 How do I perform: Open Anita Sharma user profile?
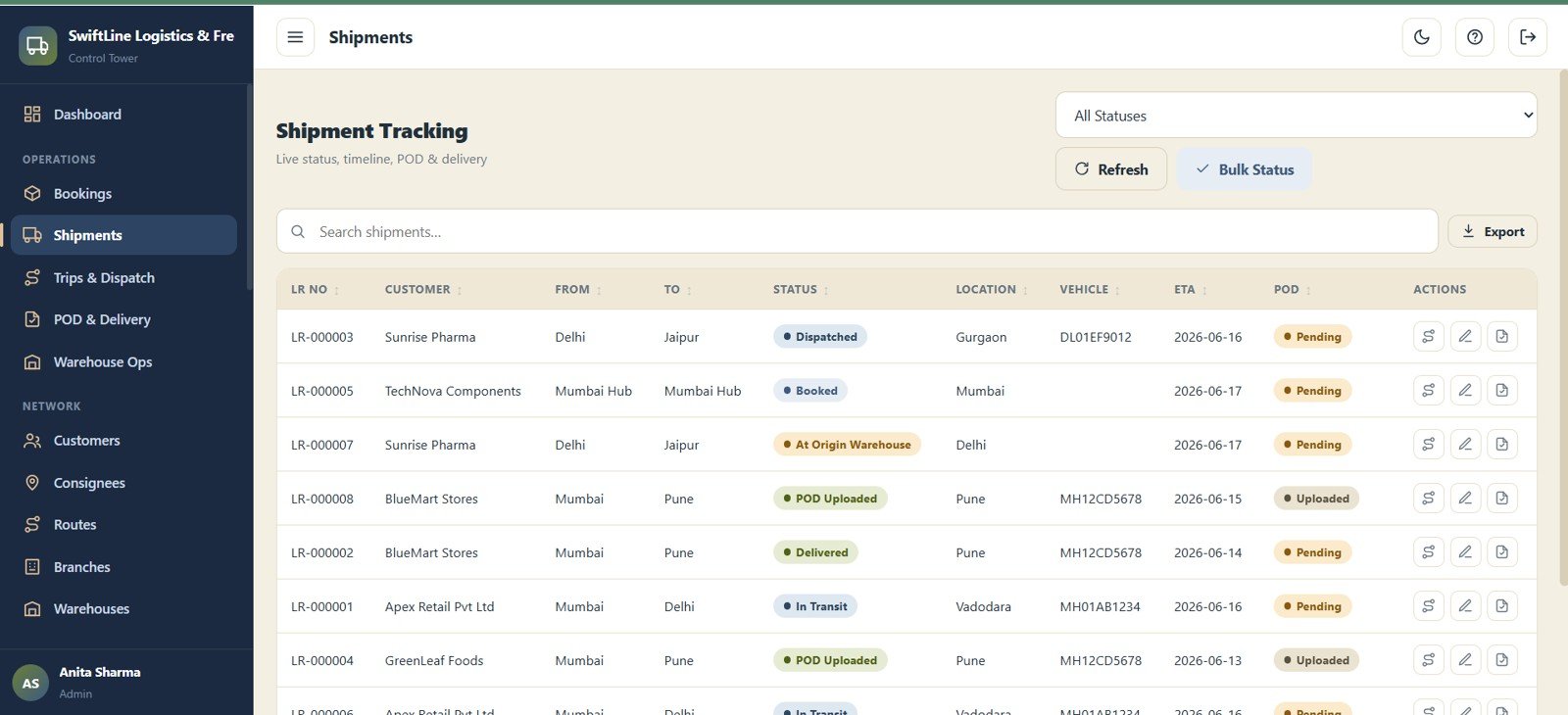click(x=126, y=683)
